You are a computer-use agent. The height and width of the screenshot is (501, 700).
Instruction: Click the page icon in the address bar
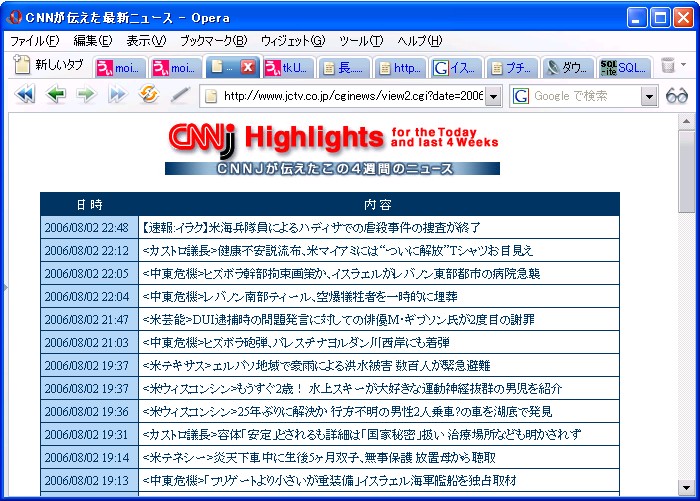coord(211,96)
